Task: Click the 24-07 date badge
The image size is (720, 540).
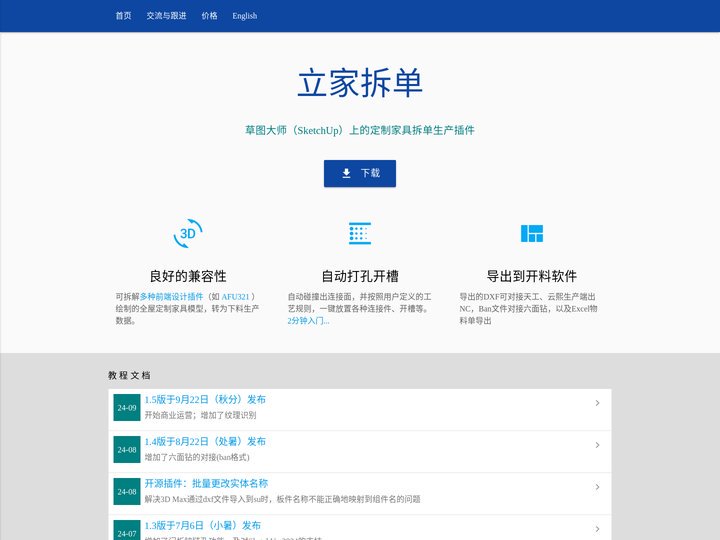Action: coord(127,532)
